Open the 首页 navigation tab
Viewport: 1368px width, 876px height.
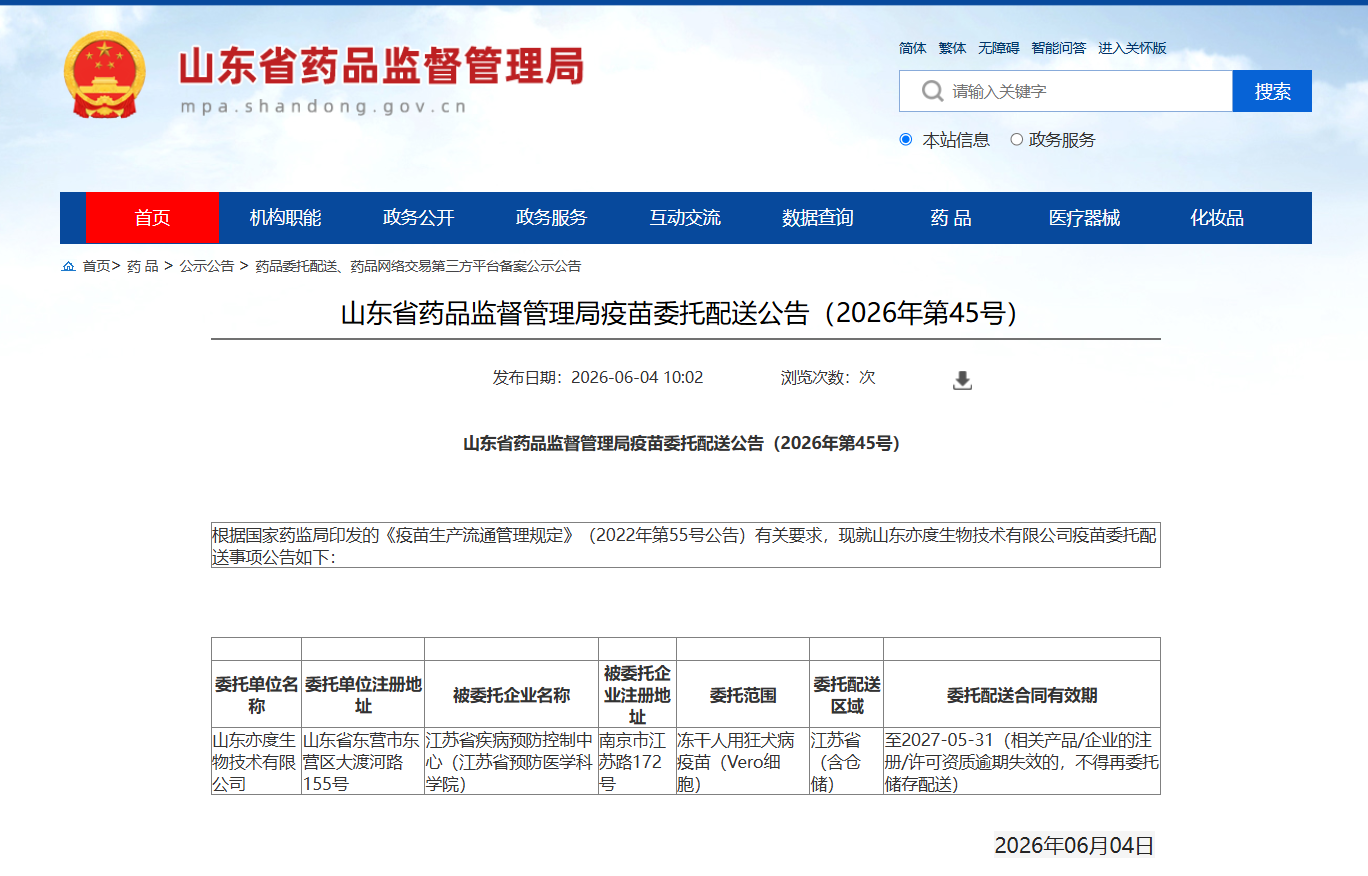point(152,218)
